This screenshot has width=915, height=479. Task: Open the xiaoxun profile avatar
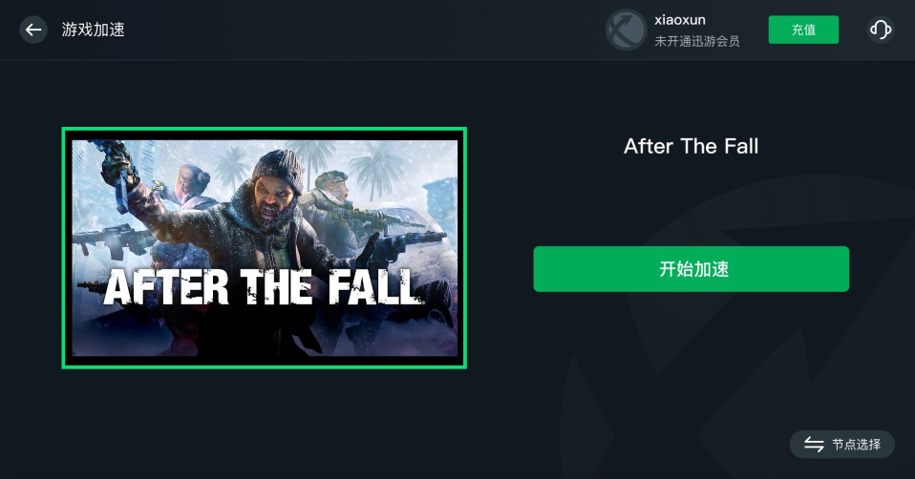click(x=626, y=30)
